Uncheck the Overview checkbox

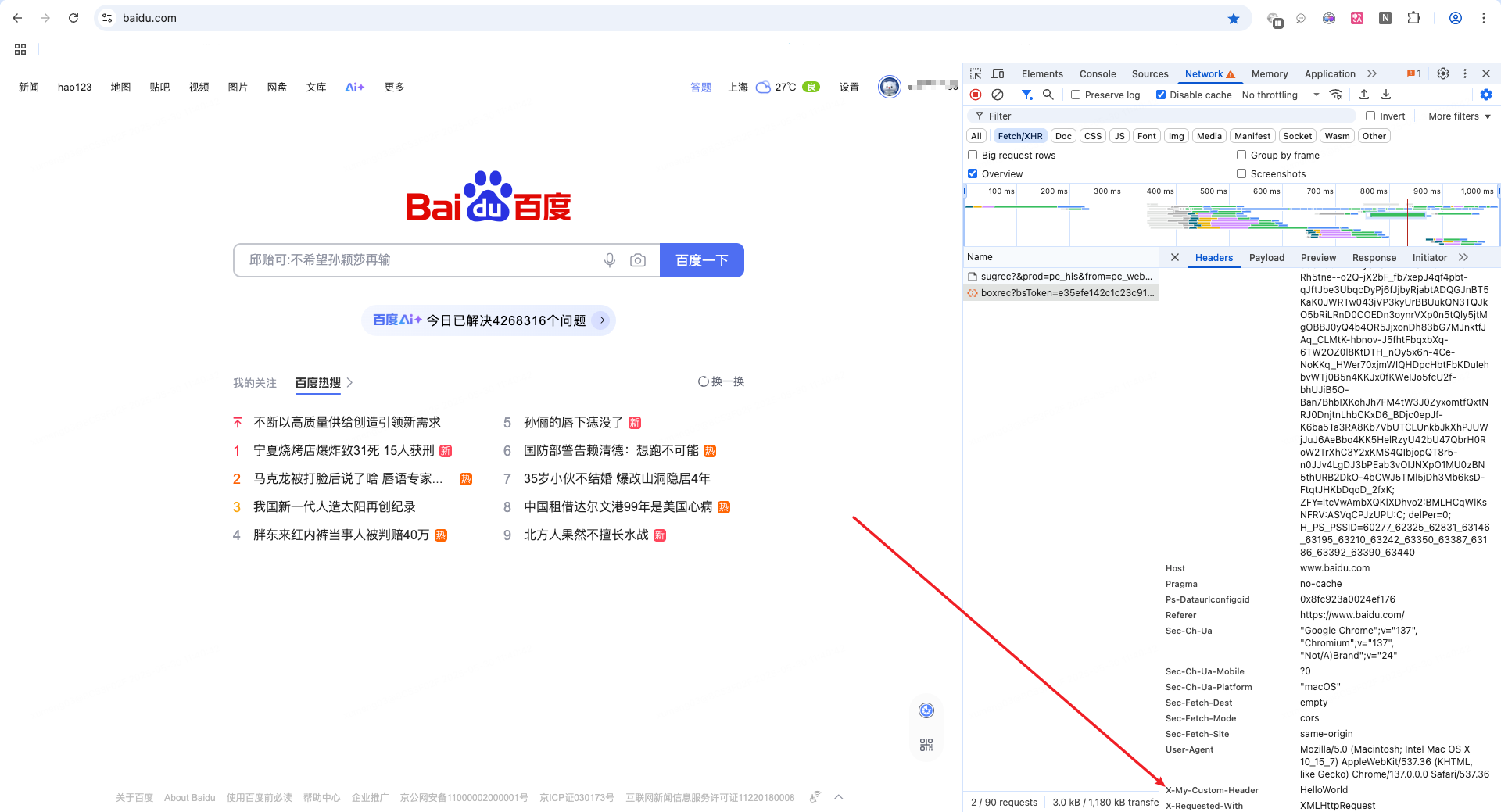973,173
